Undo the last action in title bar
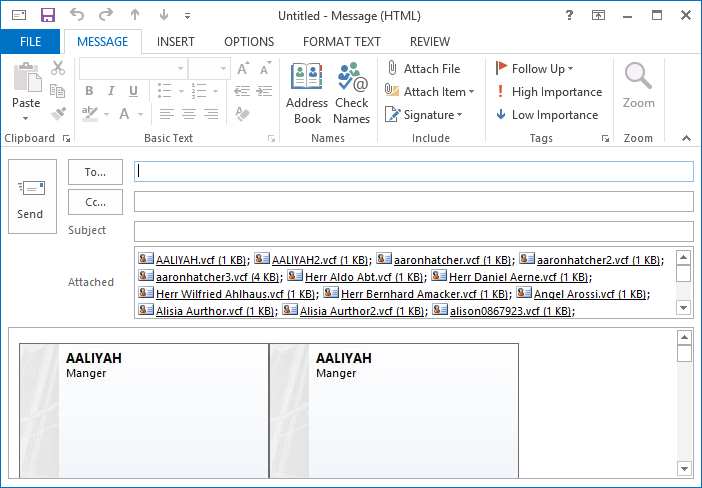702x488 pixels. (x=77, y=15)
